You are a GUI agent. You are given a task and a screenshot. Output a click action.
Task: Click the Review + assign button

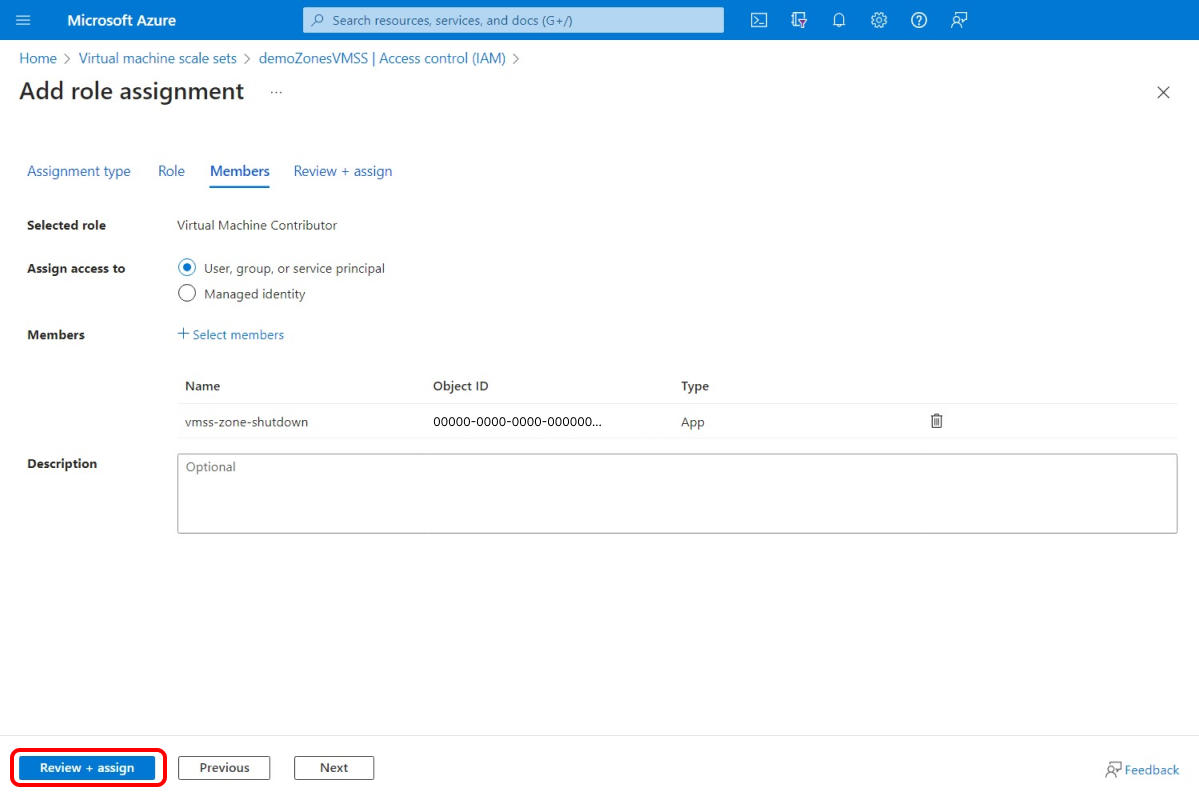pyautogui.click(x=88, y=767)
